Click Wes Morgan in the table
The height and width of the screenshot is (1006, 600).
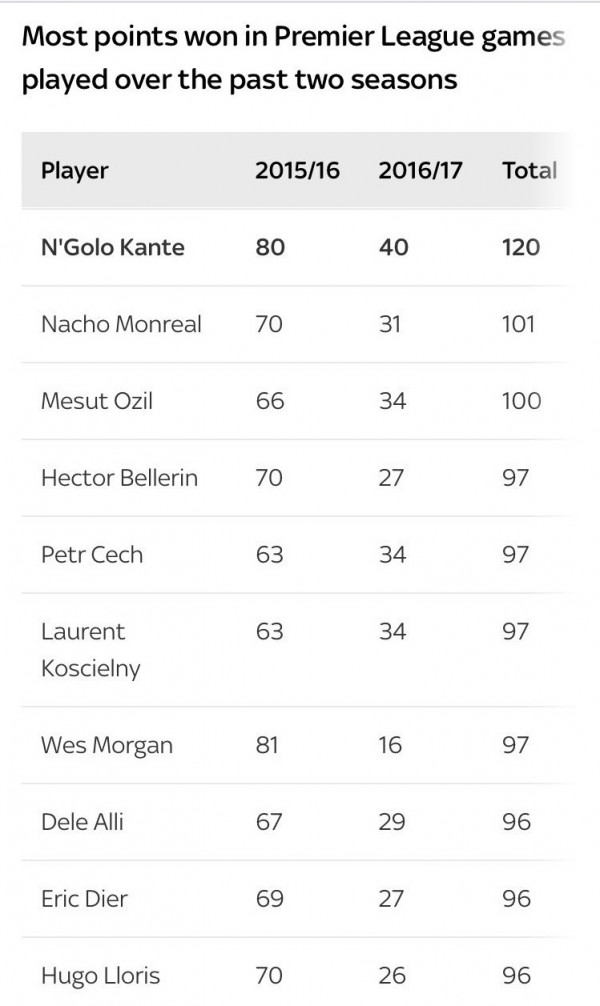tap(107, 746)
